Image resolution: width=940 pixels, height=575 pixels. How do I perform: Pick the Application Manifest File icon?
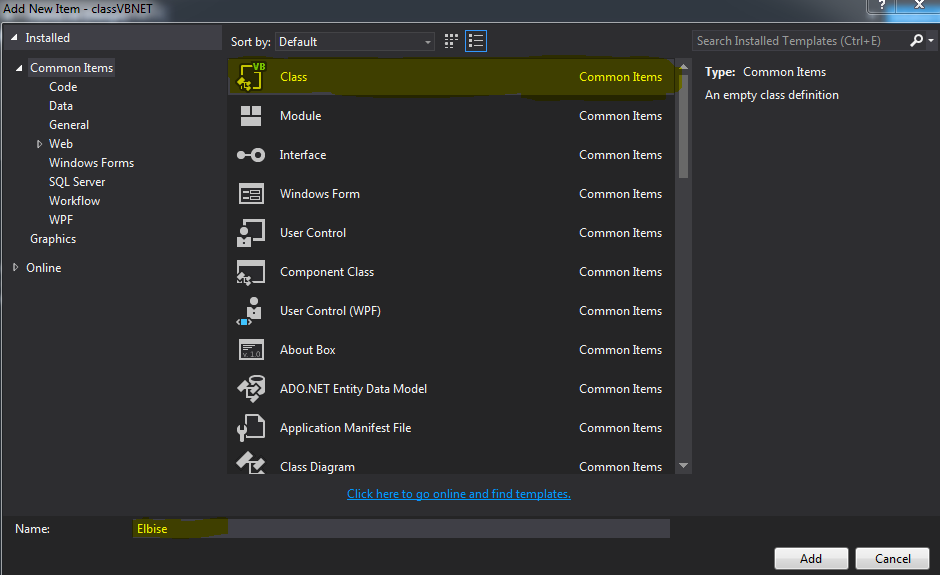coord(251,428)
